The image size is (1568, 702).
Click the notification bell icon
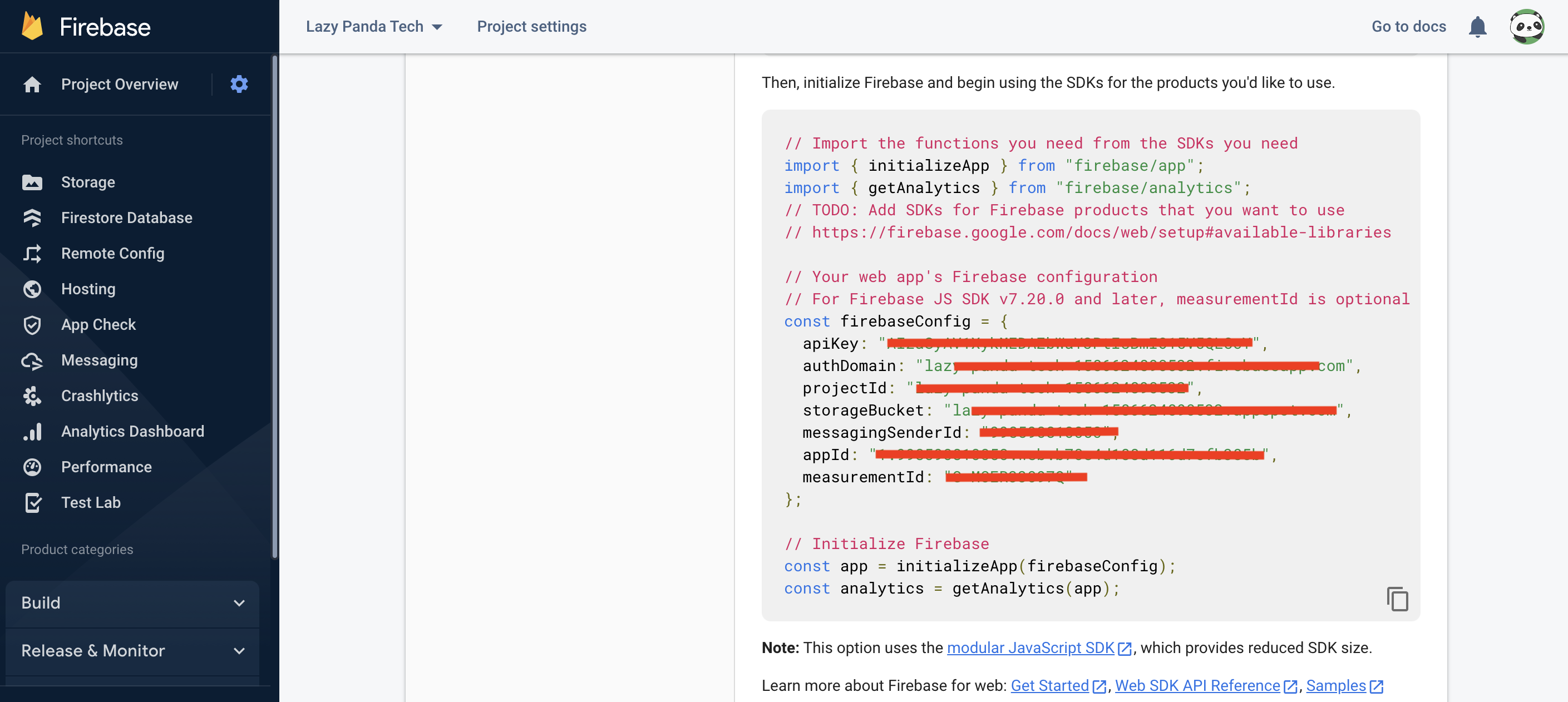point(1477,25)
